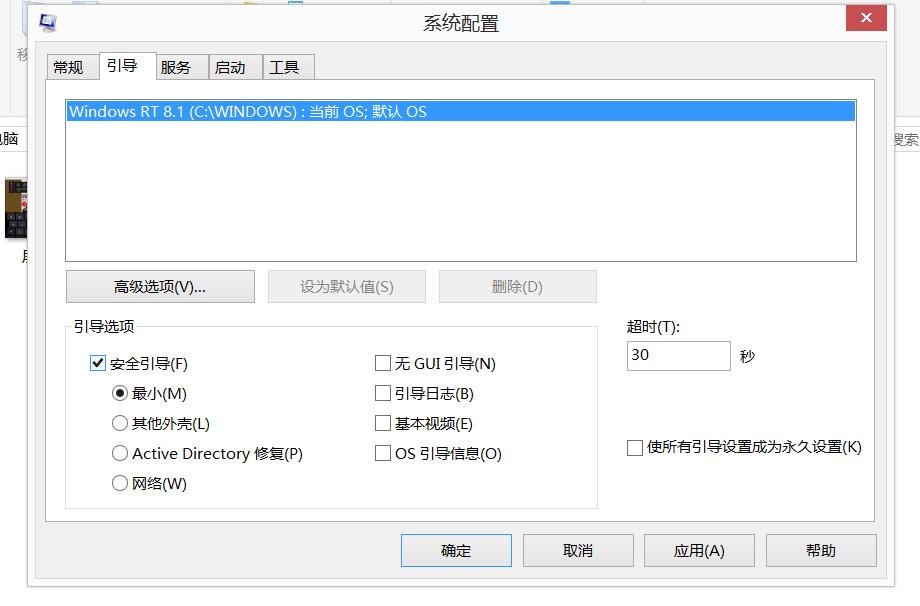This screenshot has height=606, width=920.
Task: Check the 引导日志(B) checkbox
Action: pos(383,393)
